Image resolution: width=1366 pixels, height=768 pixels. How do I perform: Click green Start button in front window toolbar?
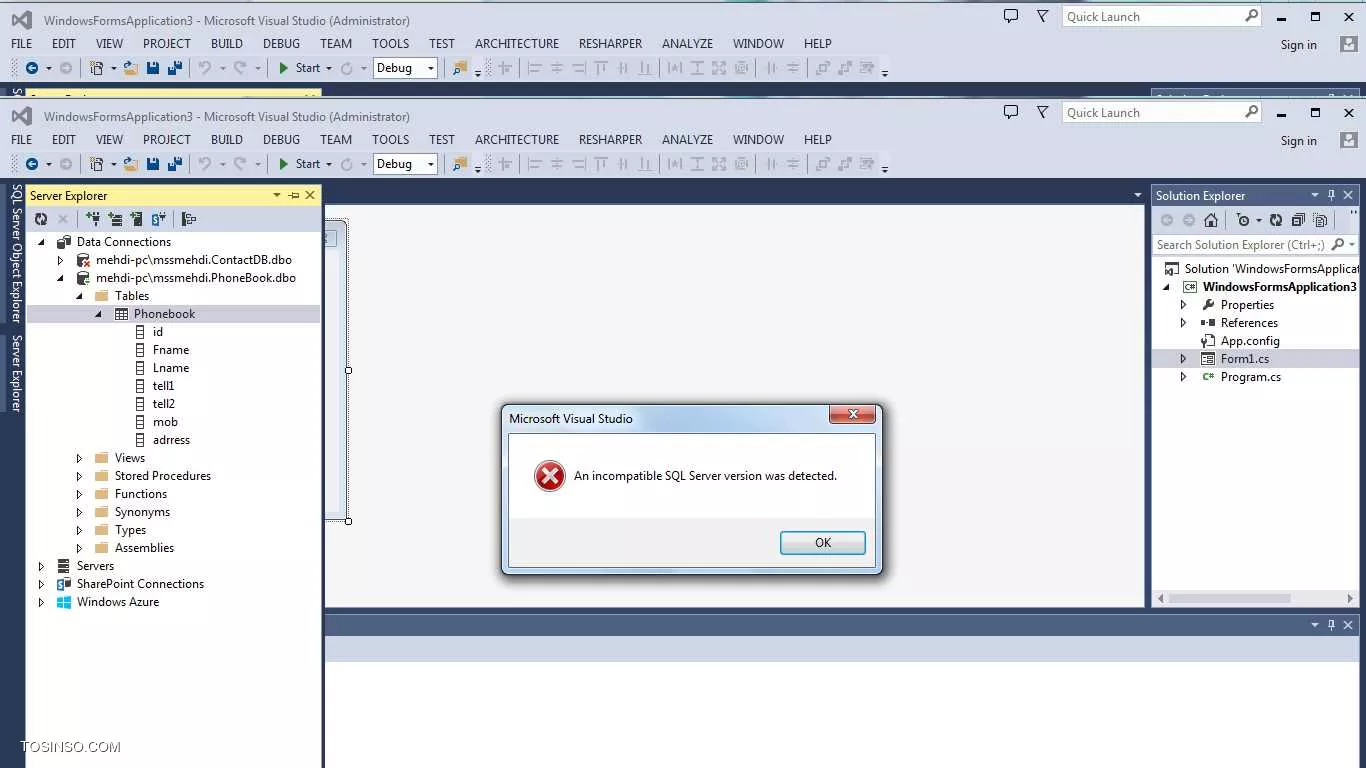coord(299,164)
